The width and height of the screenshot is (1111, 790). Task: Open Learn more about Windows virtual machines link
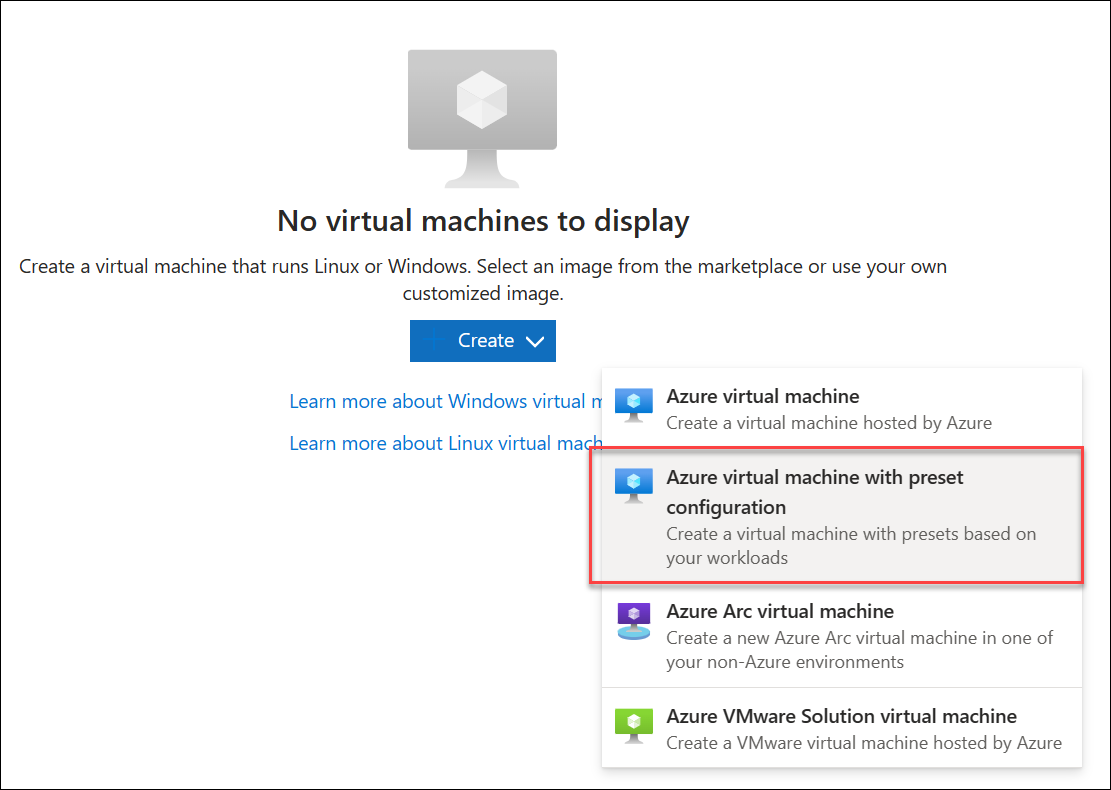pyautogui.click(x=446, y=401)
